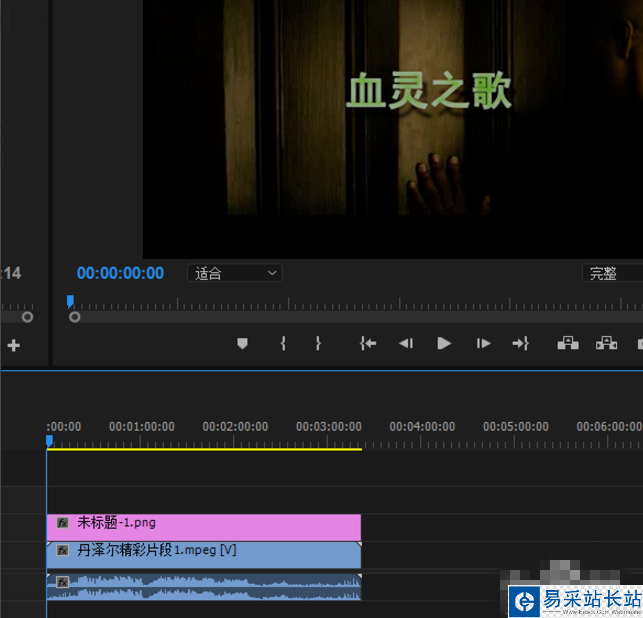Click Source Monitor zoom scroll bar handle
The image size is (643, 618).
pyautogui.click(x=27, y=317)
